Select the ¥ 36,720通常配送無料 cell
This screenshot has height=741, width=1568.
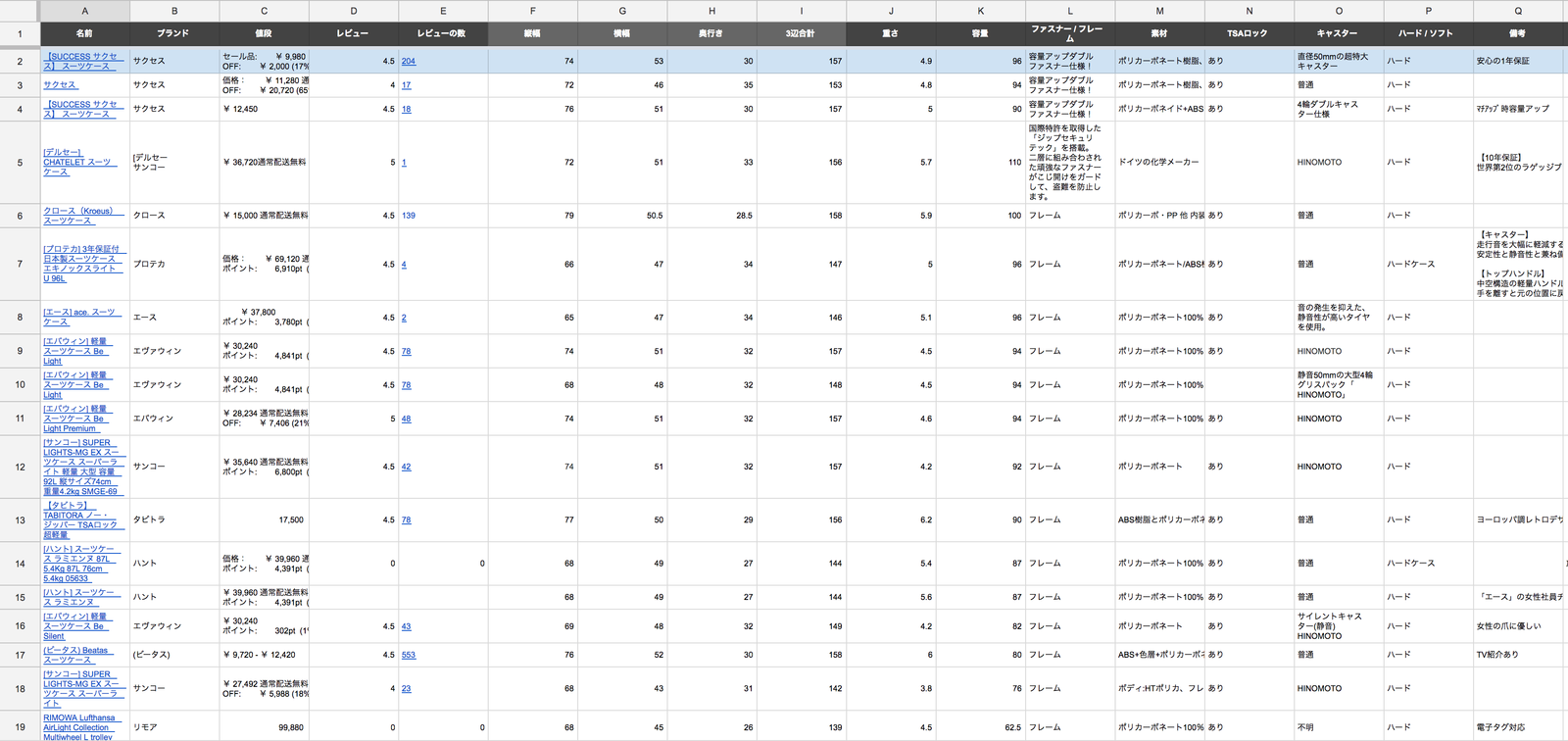pos(264,163)
